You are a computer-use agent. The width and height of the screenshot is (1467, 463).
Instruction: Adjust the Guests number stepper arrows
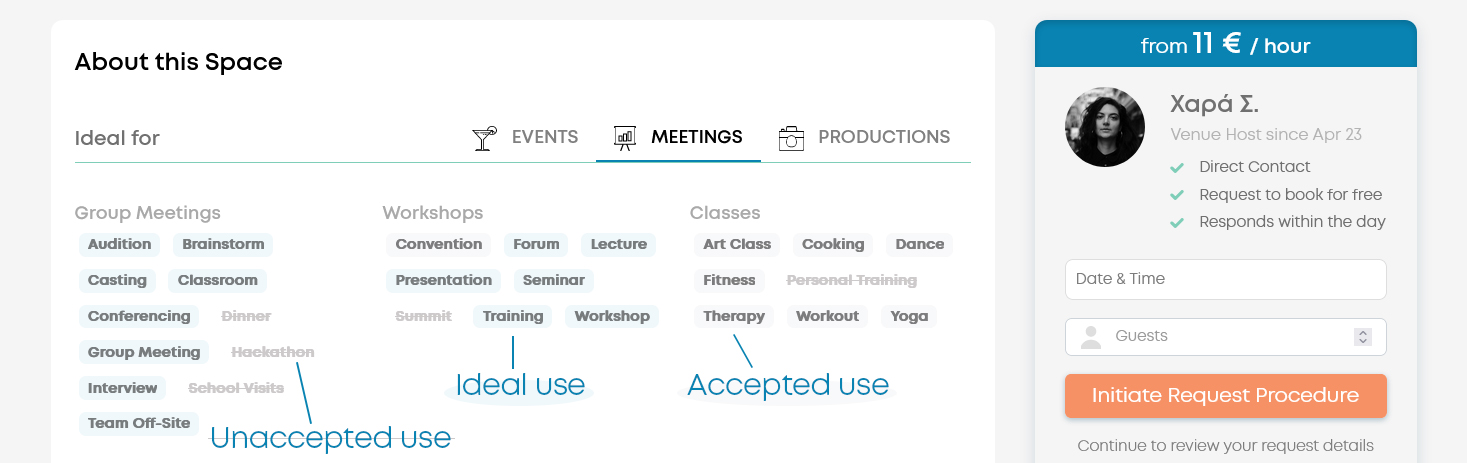[x=1362, y=337]
